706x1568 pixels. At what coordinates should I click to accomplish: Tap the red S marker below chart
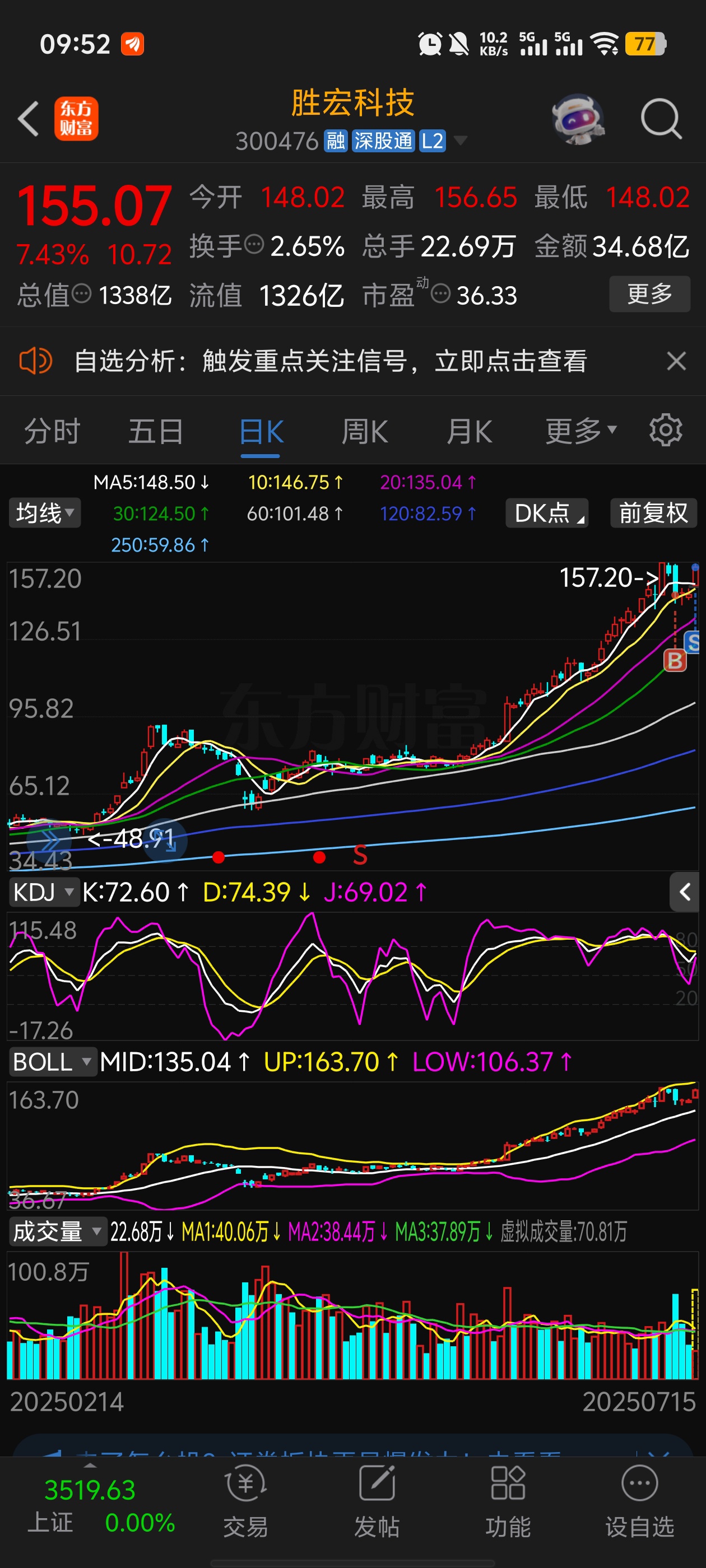tap(360, 856)
